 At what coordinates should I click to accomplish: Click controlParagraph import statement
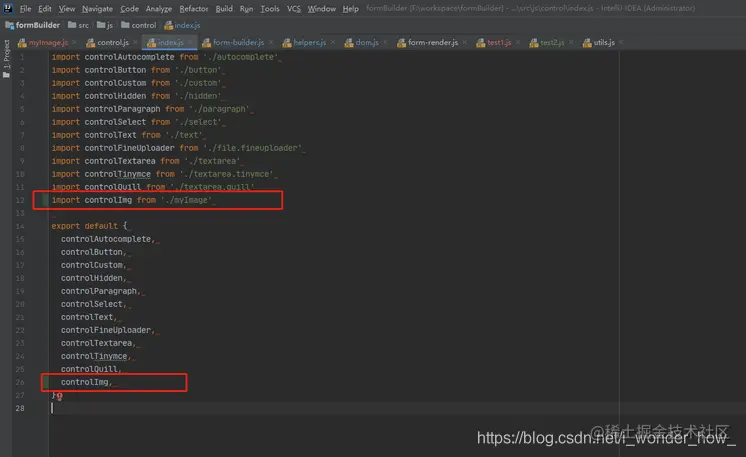tap(150, 109)
